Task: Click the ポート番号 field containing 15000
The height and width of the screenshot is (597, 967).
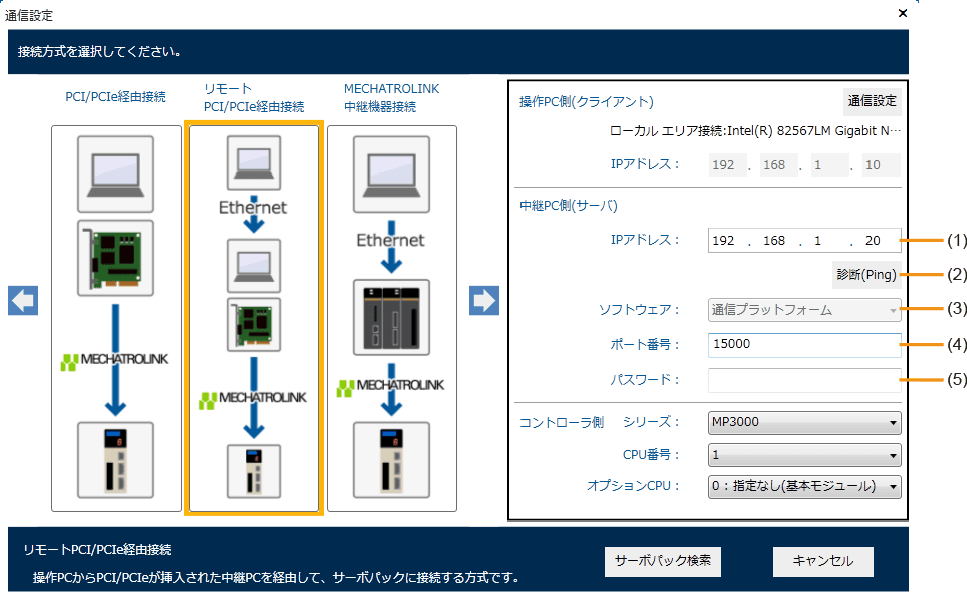Action: point(804,345)
